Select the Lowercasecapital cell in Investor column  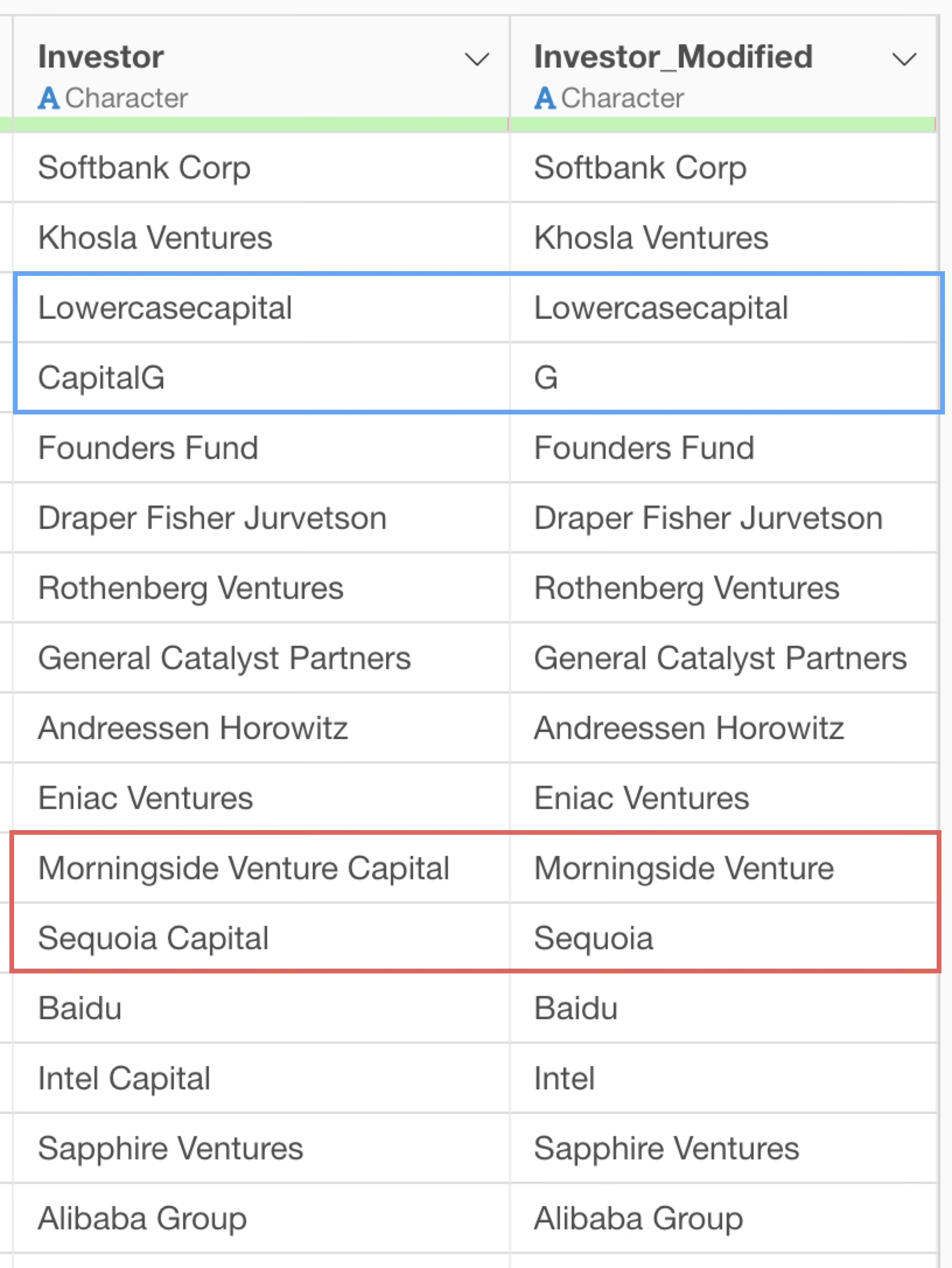pyautogui.click(x=165, y=308)
